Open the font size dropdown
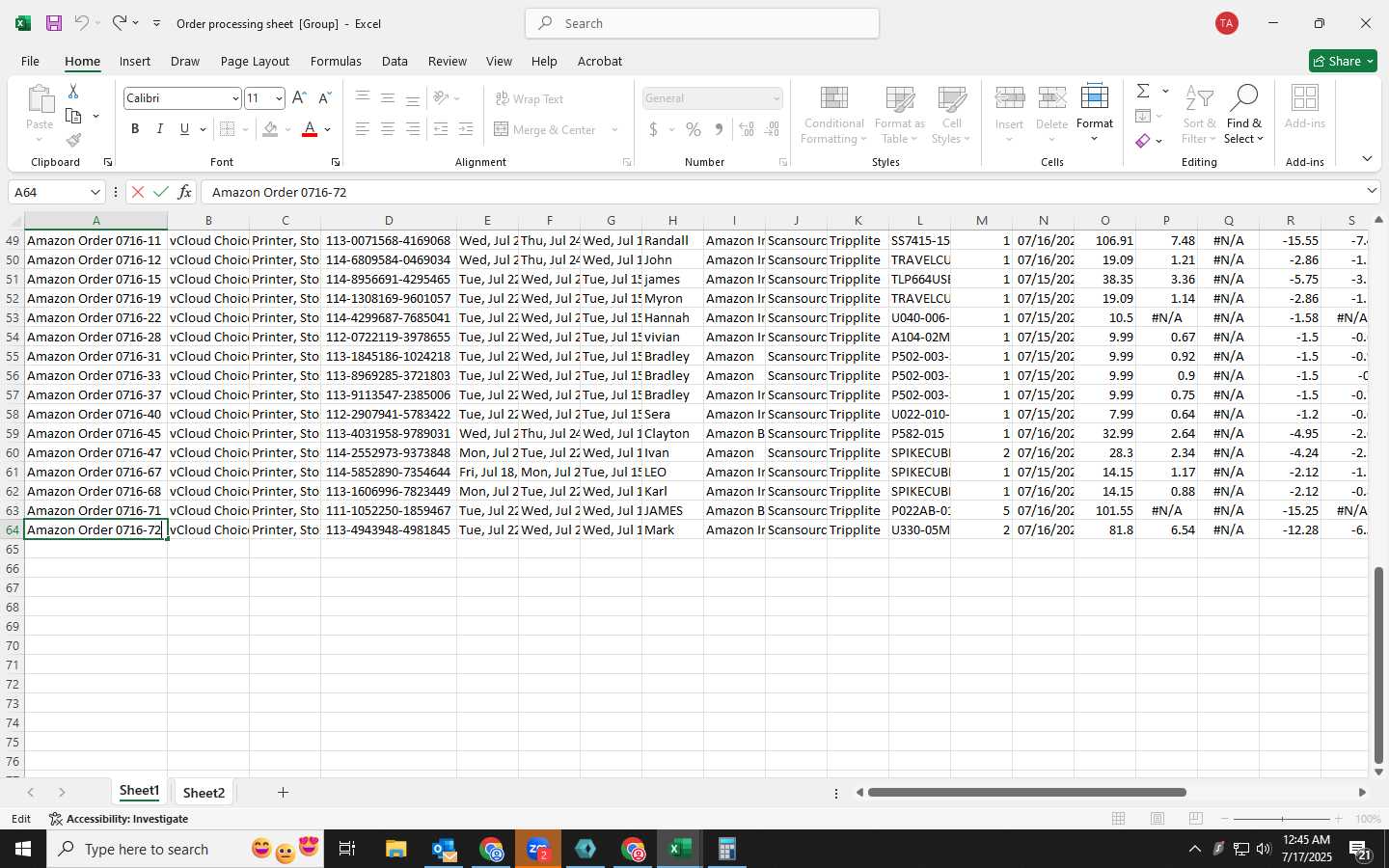The height and width of the screenshot is (868, 1389). (279, 98)
